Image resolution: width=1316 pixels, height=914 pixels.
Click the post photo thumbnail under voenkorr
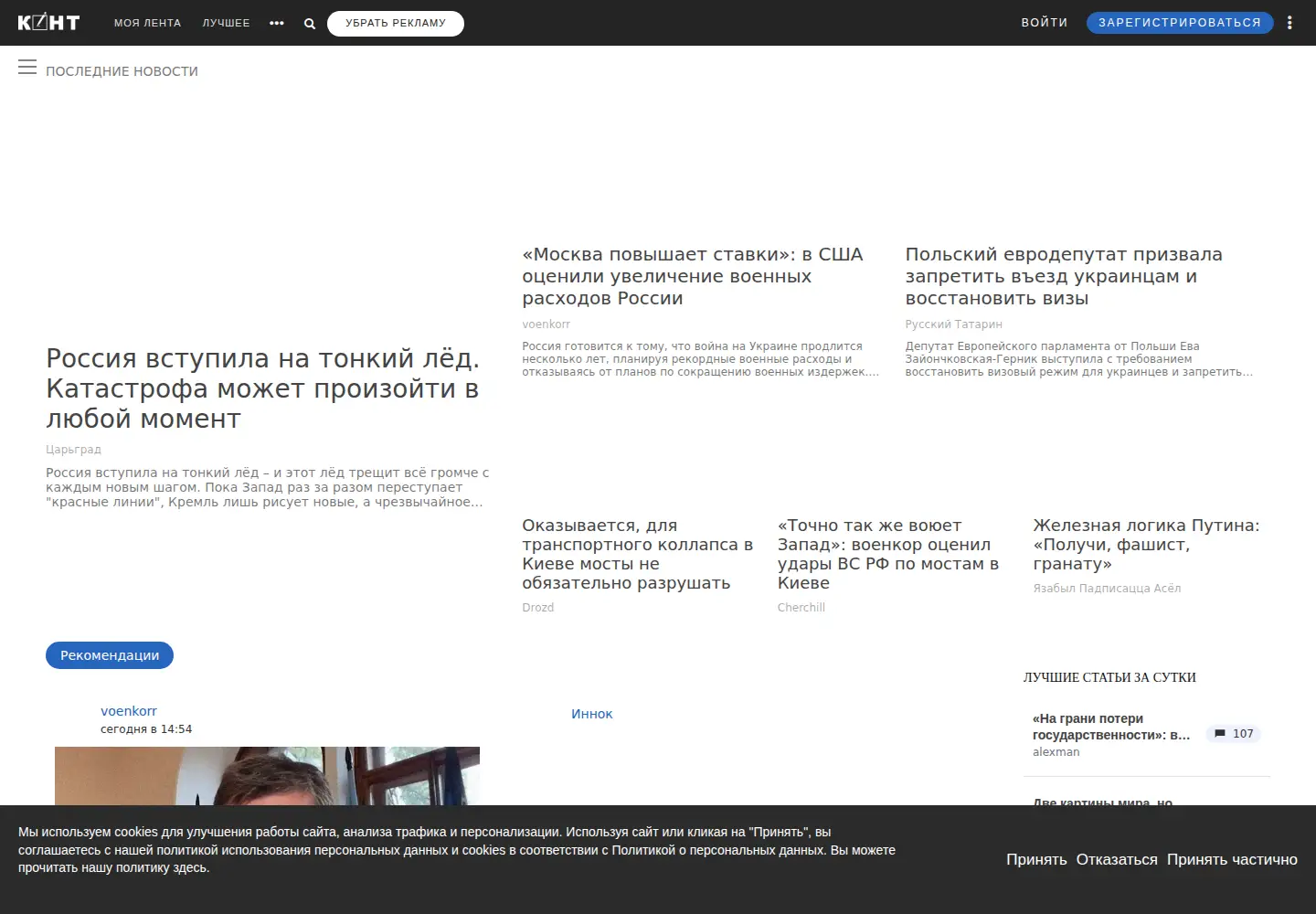pyautogui.click(x=267, y=776)
